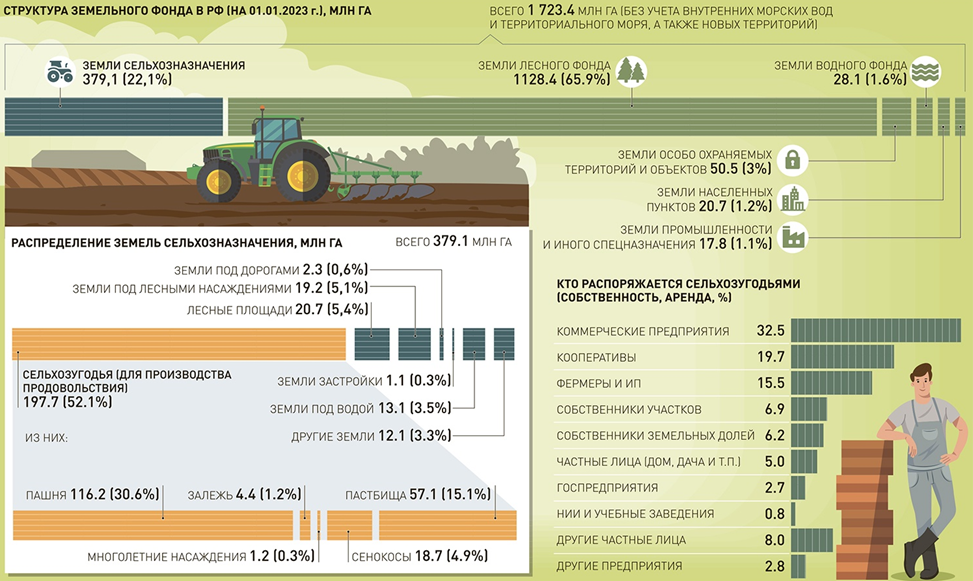Click the buildings icon for Земли населенных пунктов

point(793,198)
